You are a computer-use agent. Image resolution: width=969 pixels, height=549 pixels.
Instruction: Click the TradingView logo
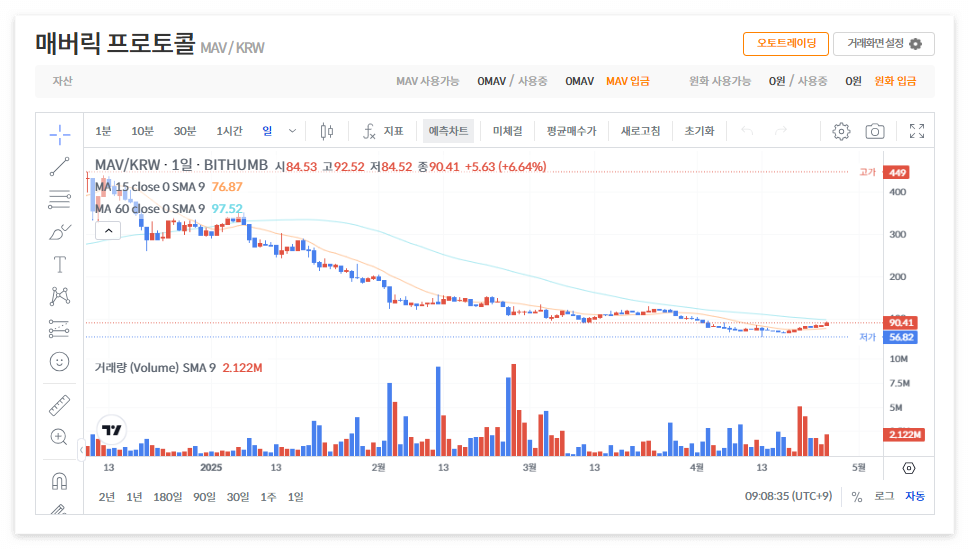pos(112,430)
